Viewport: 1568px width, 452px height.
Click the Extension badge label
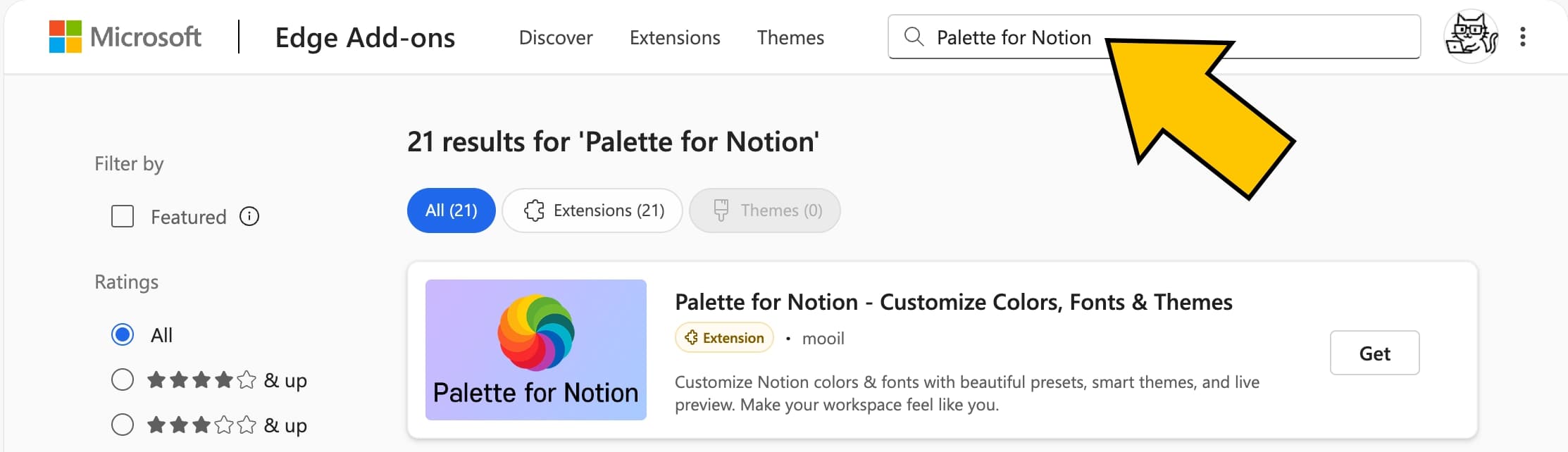click(x=724, y=338)
